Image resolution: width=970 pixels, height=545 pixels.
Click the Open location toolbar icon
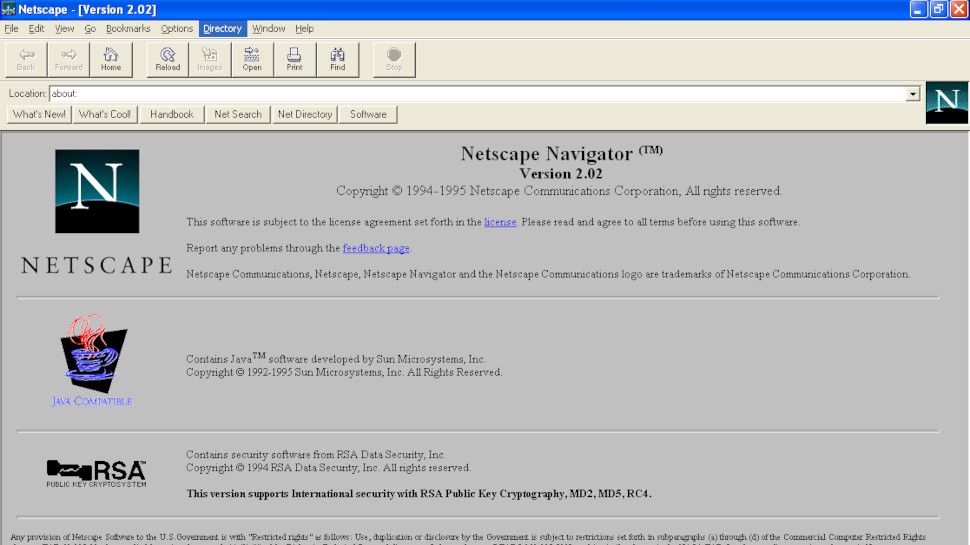click(252, 59)
